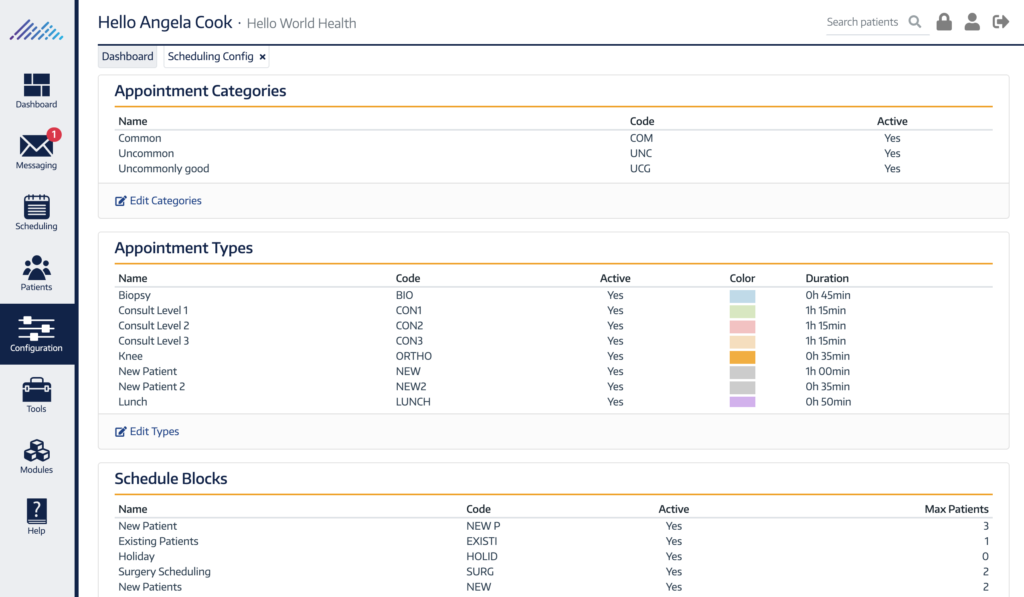Screen dimensions: 1024x597
Task: Click the Knee orange color swatch
Action: point(742,357)
